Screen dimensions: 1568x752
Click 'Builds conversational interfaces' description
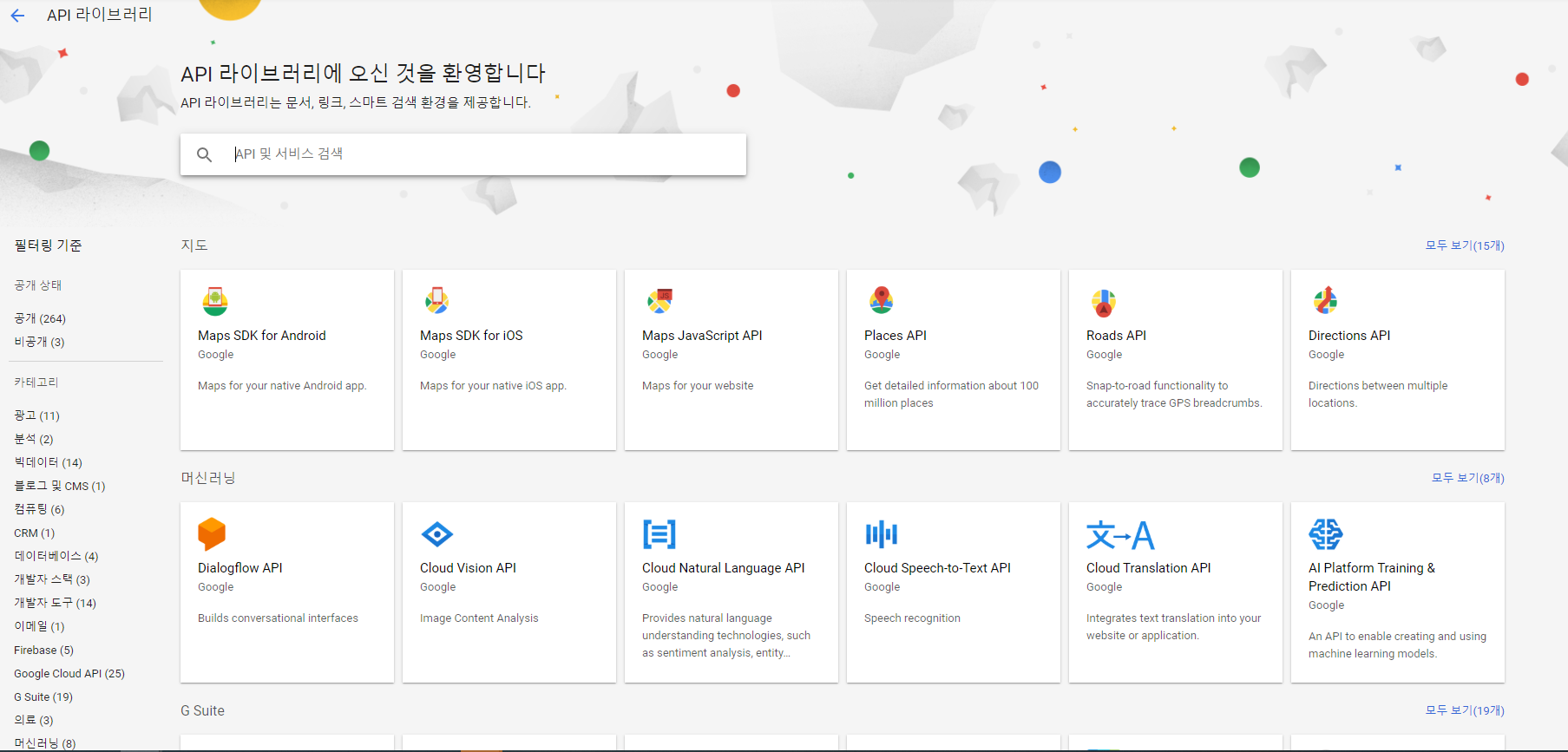278,618
